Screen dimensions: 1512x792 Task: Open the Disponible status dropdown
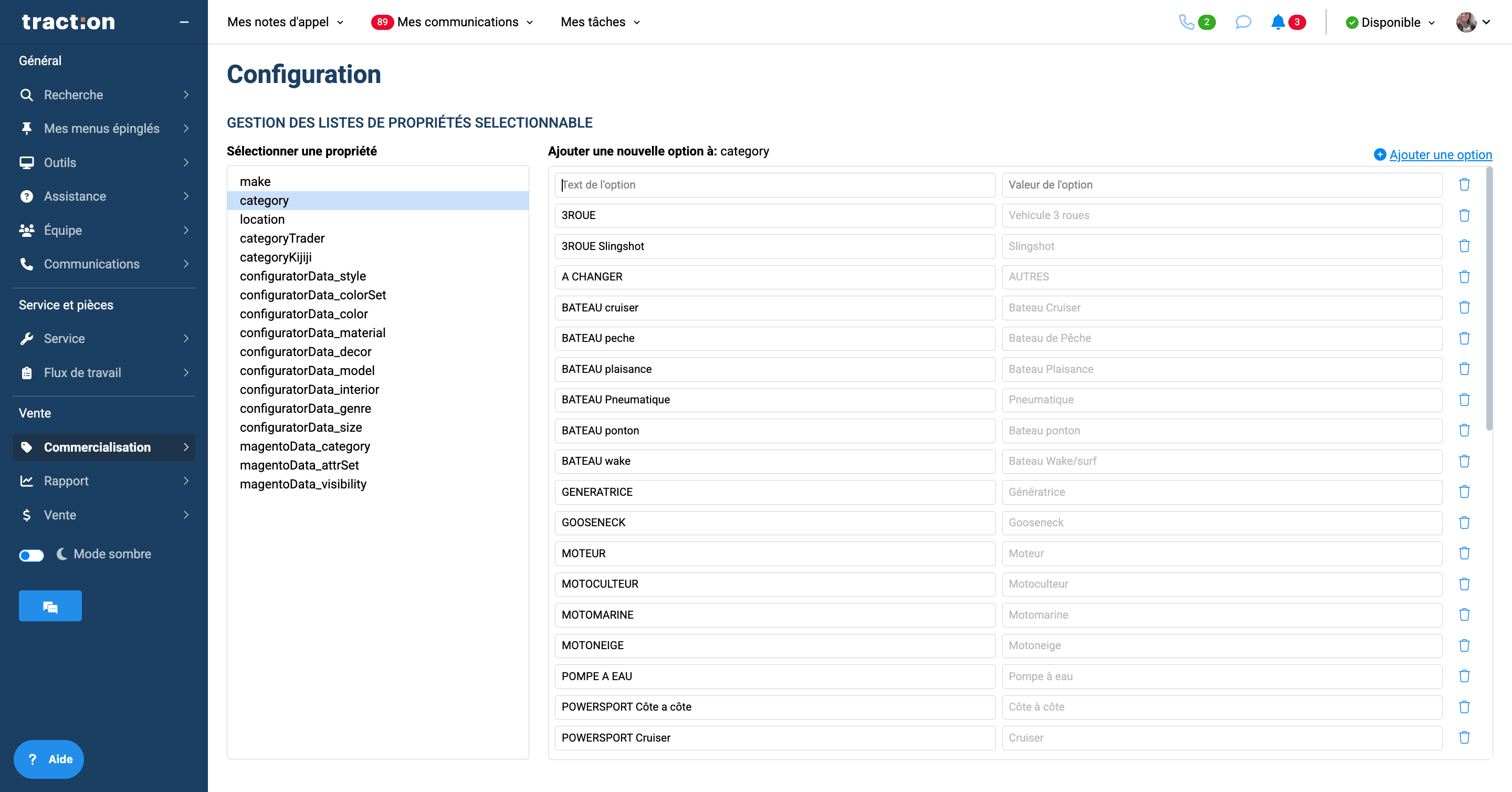(x=1390, y=22)
